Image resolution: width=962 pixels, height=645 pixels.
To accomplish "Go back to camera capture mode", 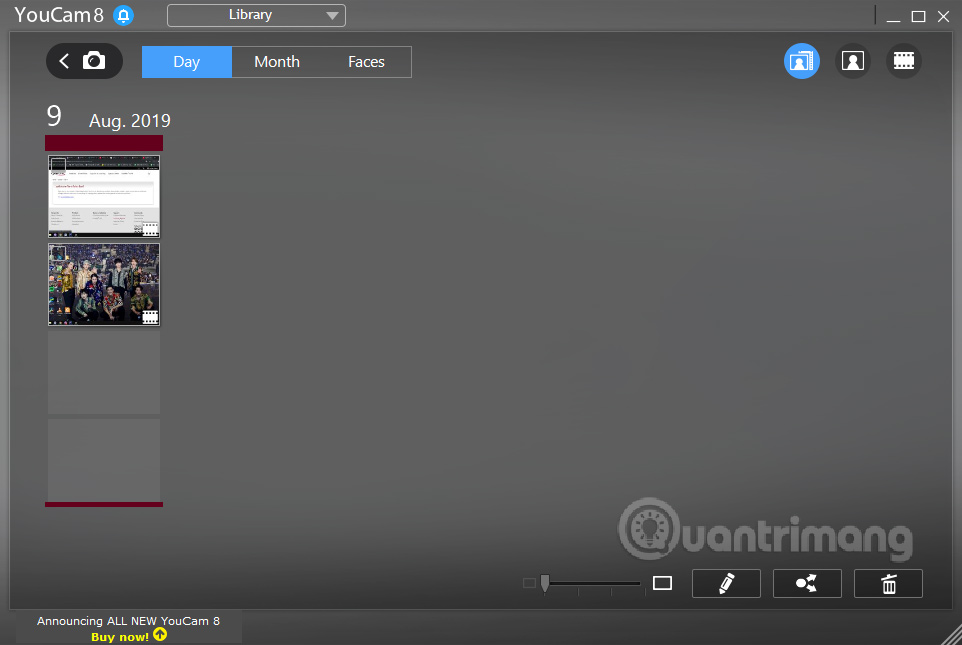I will coord(84,61).
